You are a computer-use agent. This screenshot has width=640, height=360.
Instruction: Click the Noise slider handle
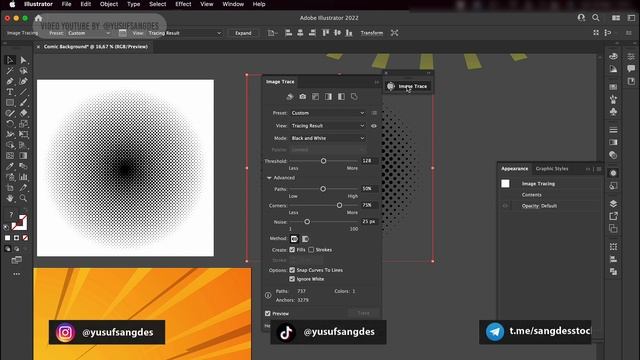[307, 222]
